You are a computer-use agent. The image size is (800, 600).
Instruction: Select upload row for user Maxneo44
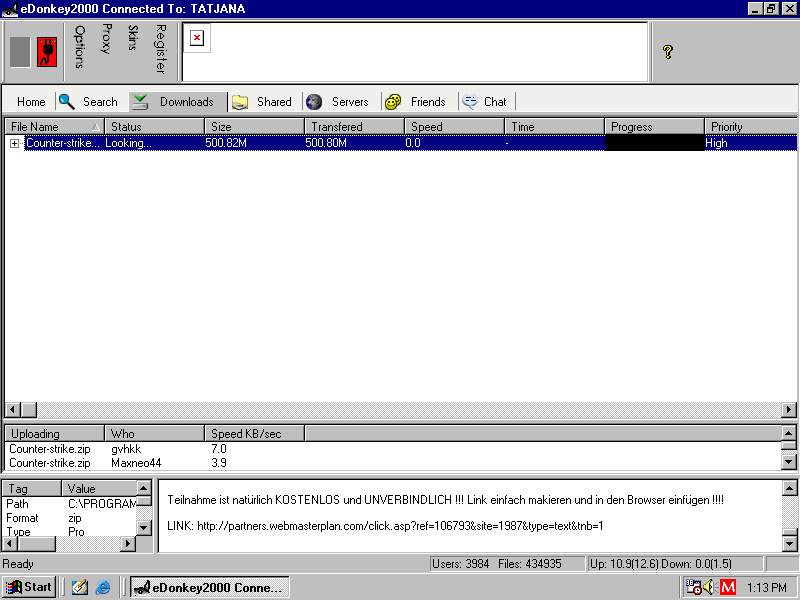click(394, 463)
